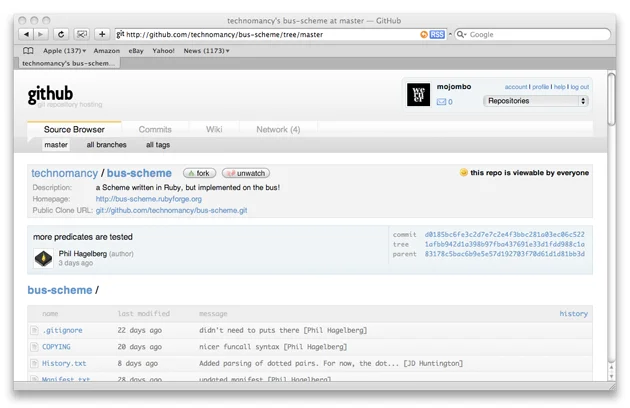630x408 pixels.
Task: Open the Amazon bookmark
Action: (x=106, y=51)
